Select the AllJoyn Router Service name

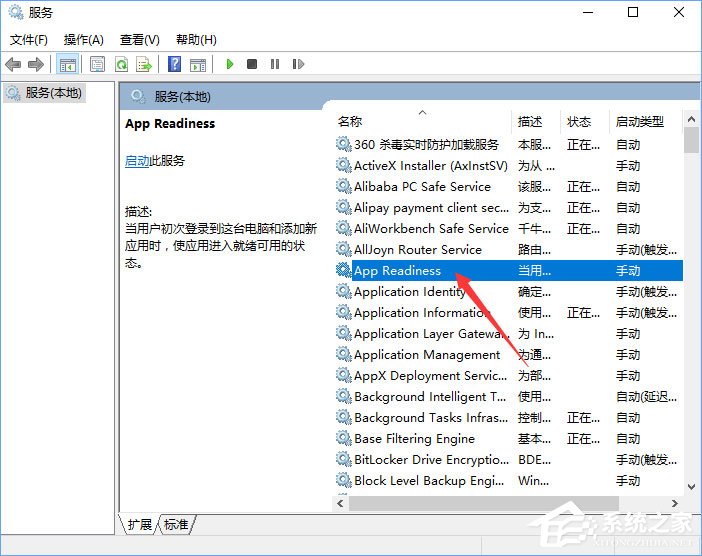pyautogui.click(x=418, y=250)
